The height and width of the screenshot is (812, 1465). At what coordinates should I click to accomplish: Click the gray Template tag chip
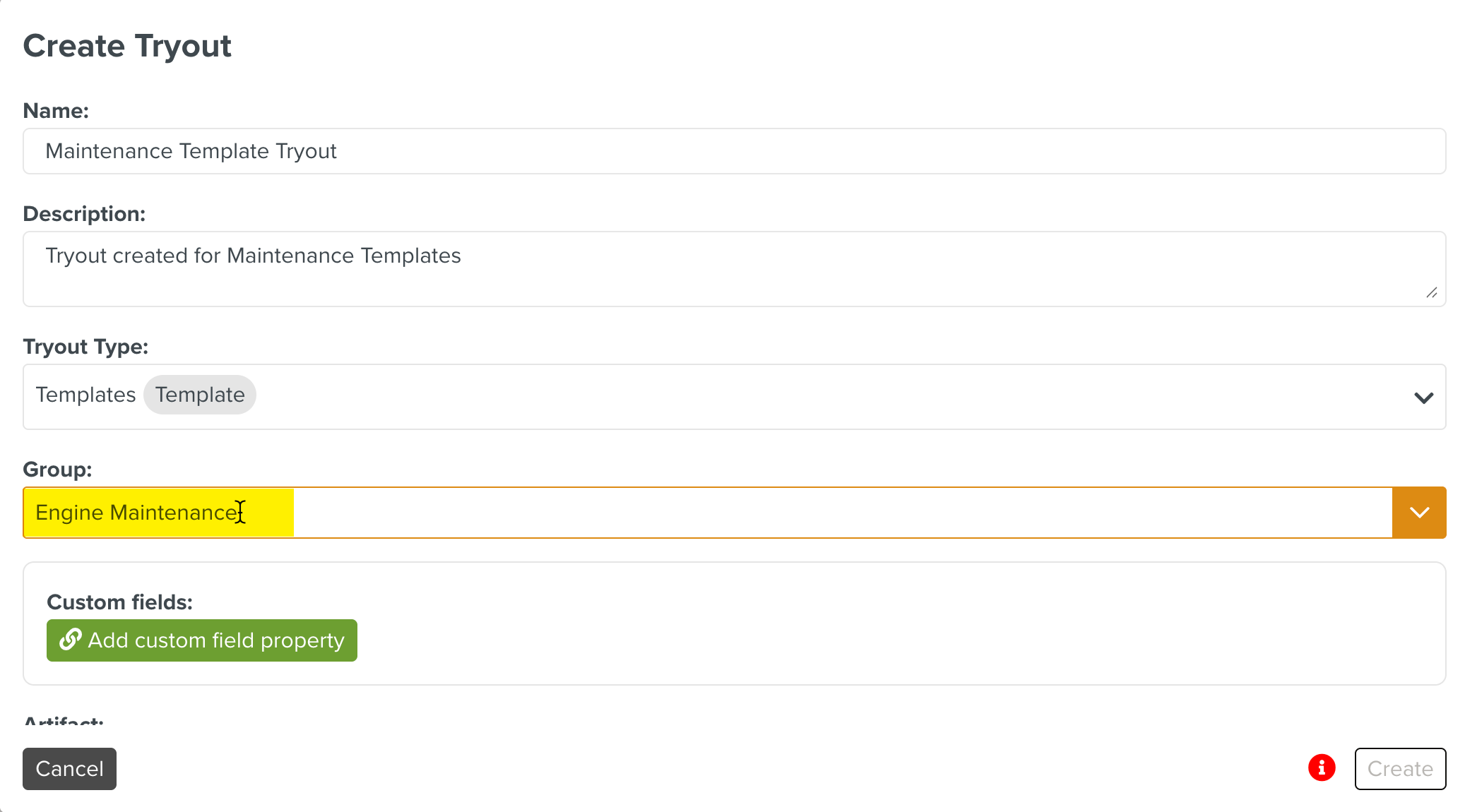point(200,395)
